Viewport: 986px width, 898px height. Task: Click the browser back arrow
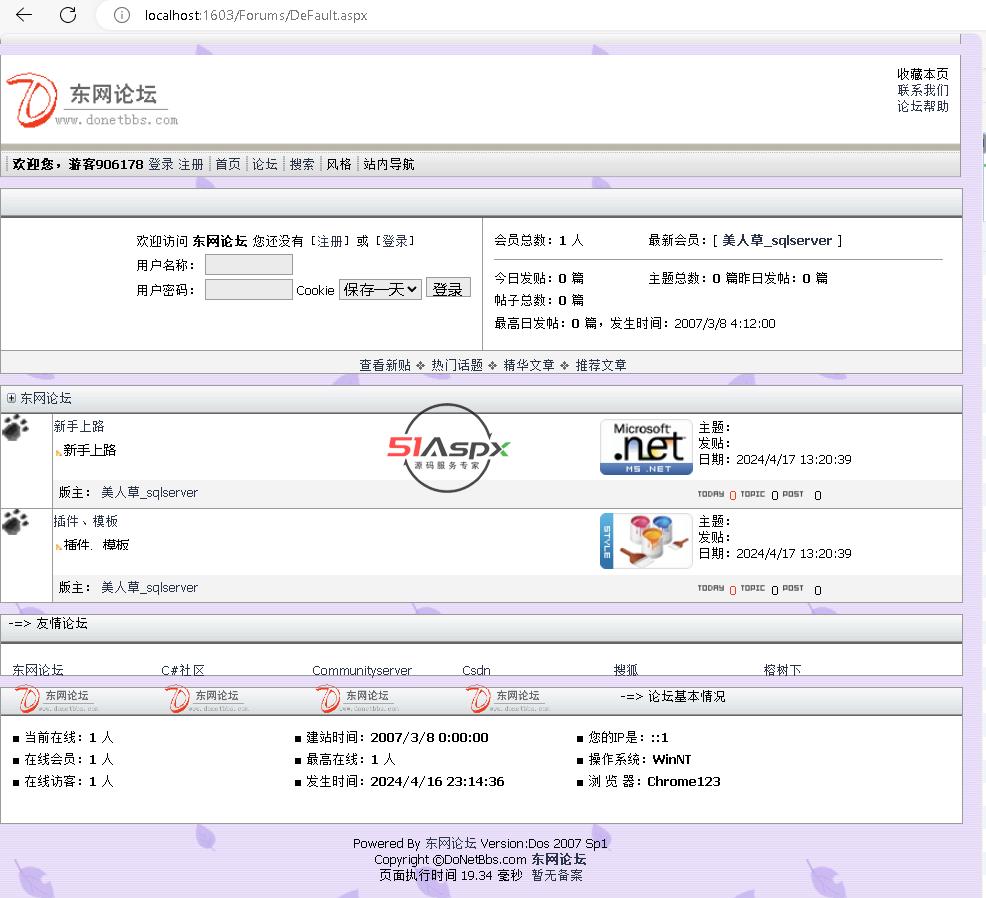point(24,14)
